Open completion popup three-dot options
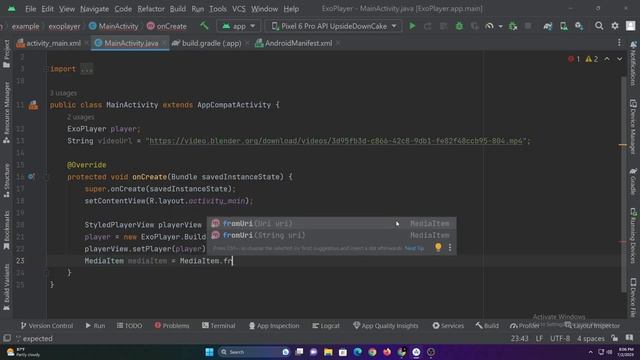 point(450,248)
